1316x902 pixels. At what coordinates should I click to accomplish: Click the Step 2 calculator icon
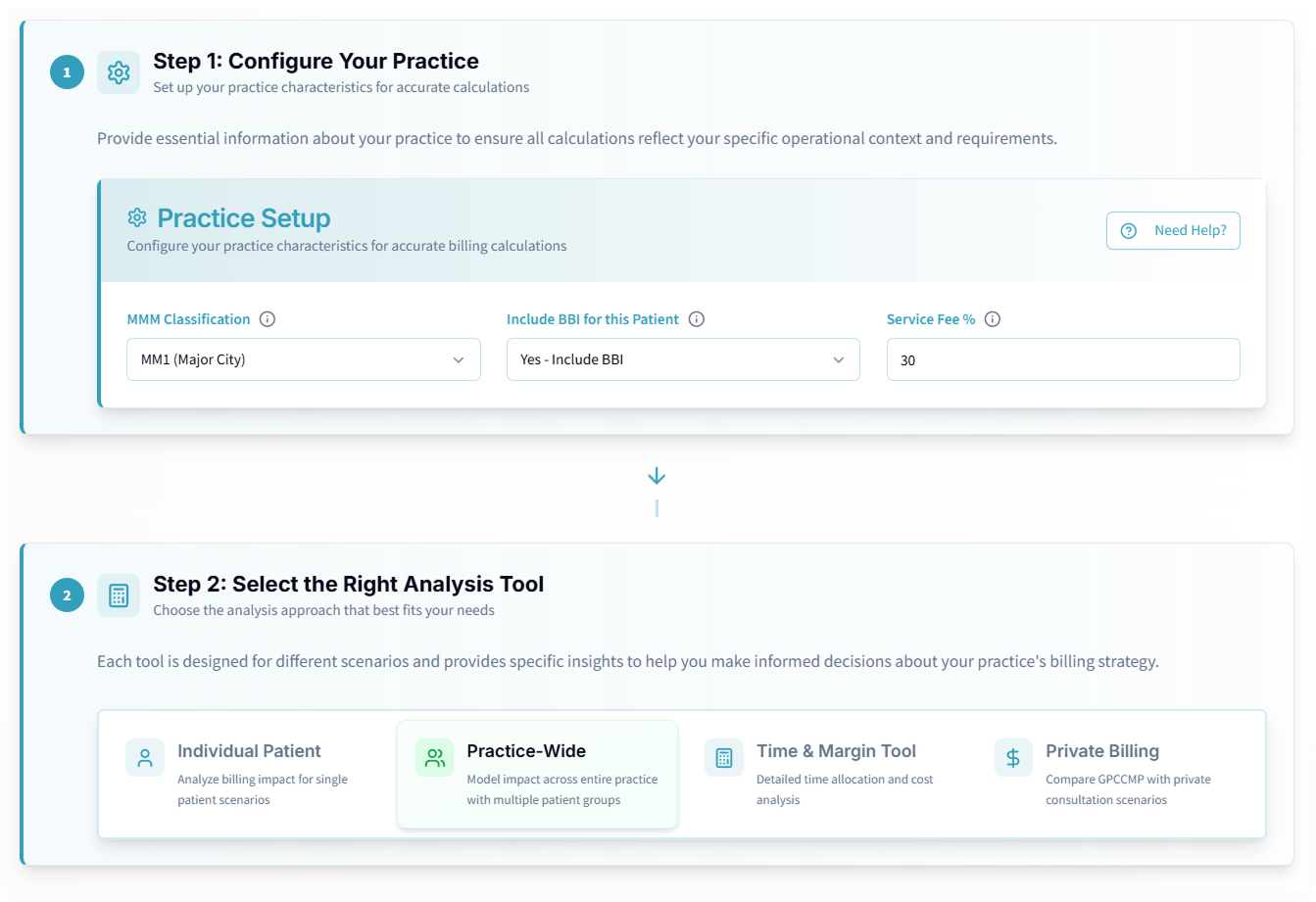click(119, 595)
